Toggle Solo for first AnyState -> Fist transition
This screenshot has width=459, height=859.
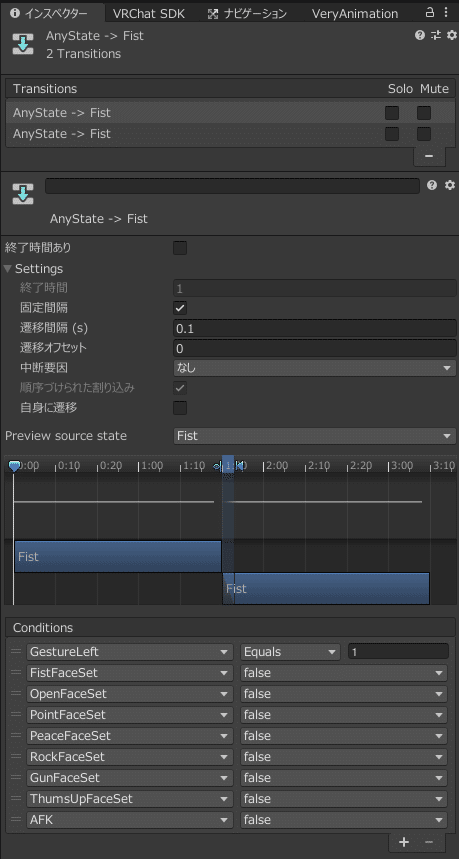[x=392, y=113]
